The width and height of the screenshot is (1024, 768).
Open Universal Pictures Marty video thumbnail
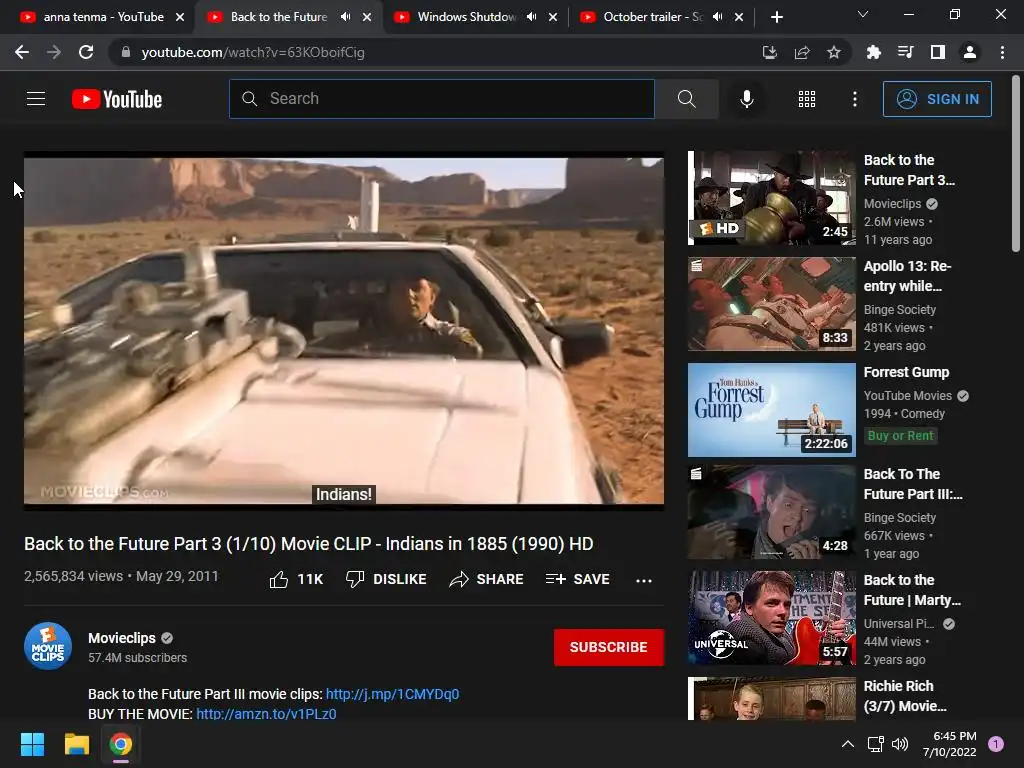772,618
